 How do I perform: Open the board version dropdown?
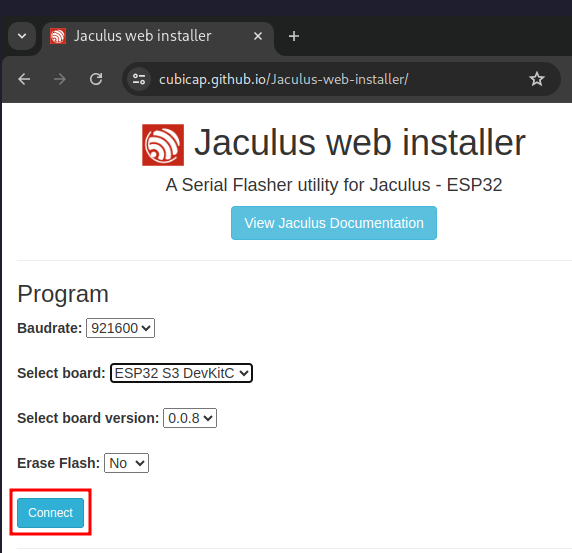pyautogui.click(x=190, y=418)
